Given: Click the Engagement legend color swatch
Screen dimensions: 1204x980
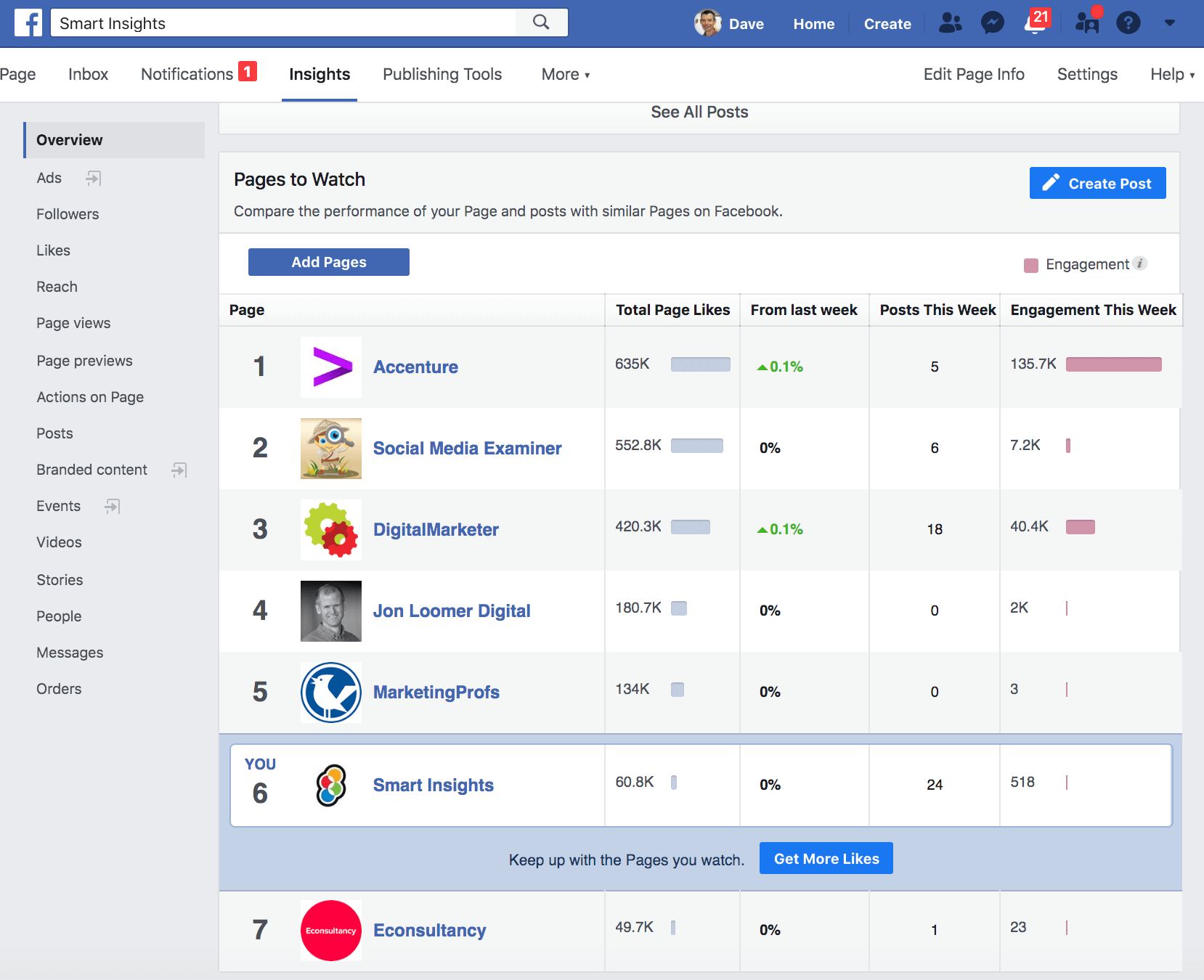Looking at the screenshot, I should 1030,265.
